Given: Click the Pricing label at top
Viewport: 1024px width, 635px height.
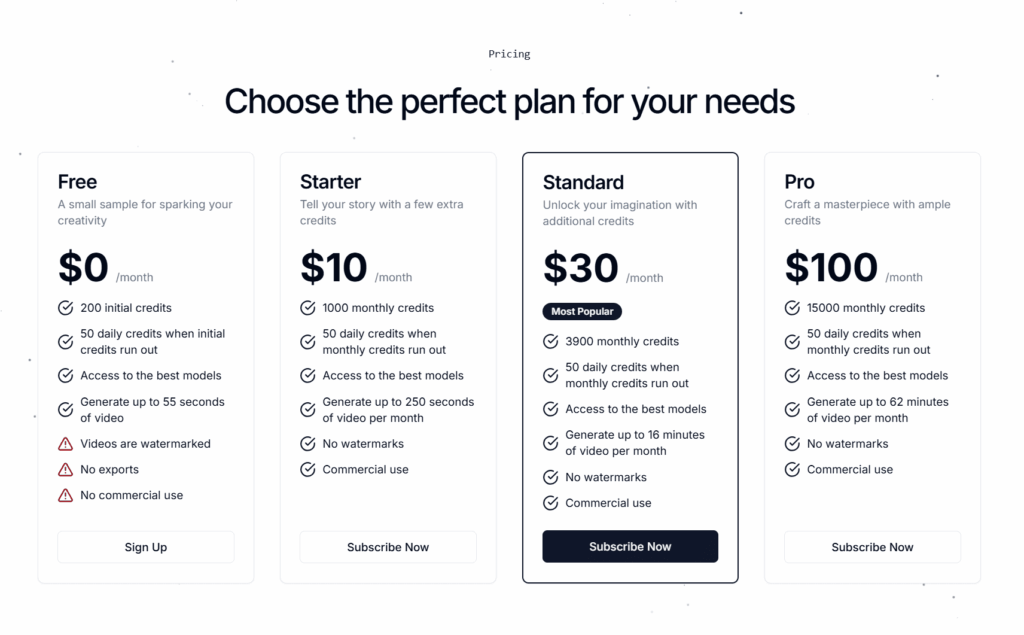Looking at the screenshot, I should pos(509,54).
